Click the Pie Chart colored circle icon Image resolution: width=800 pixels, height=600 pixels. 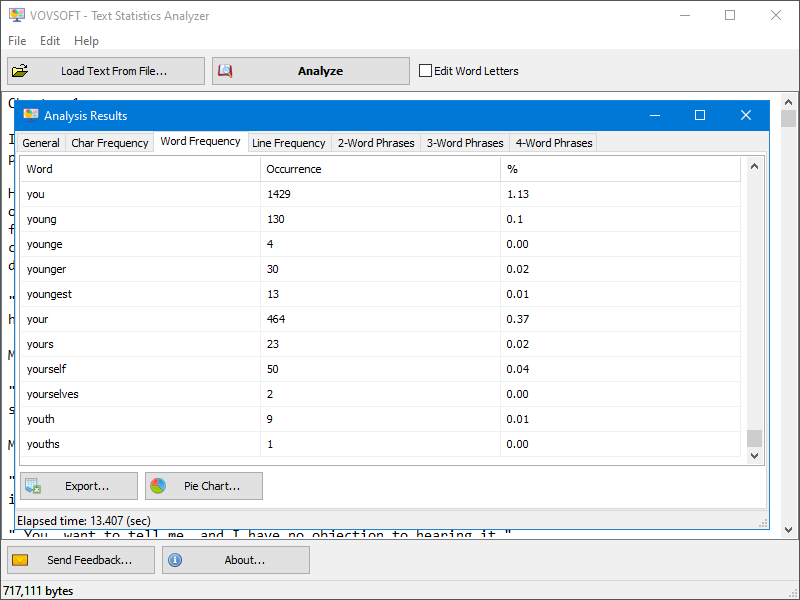[158, 486]
